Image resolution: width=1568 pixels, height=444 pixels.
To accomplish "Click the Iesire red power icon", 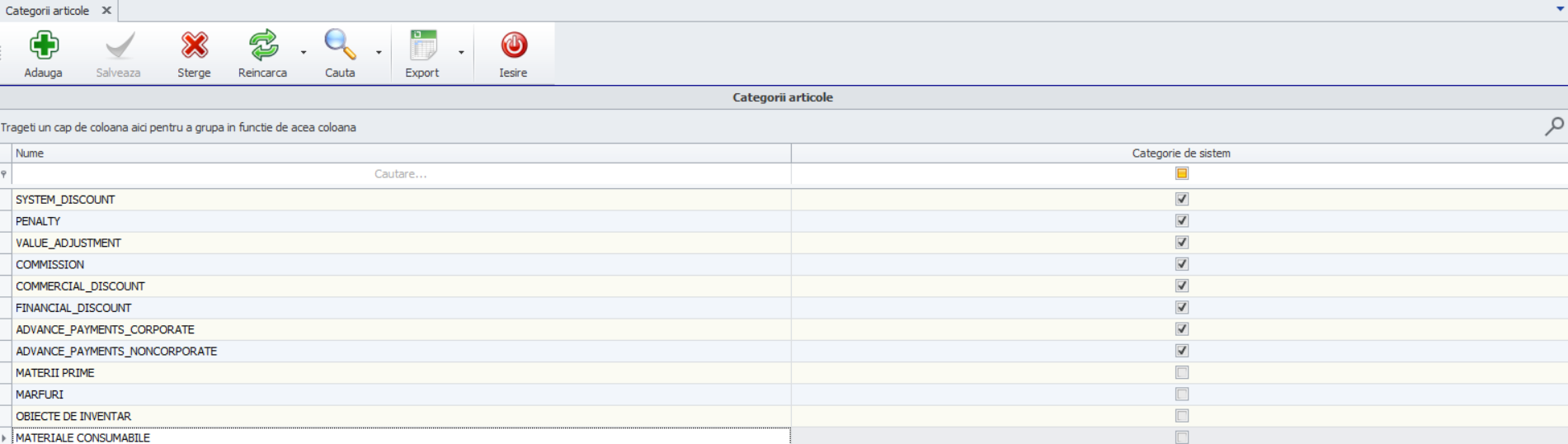I will tap(513, 45).
